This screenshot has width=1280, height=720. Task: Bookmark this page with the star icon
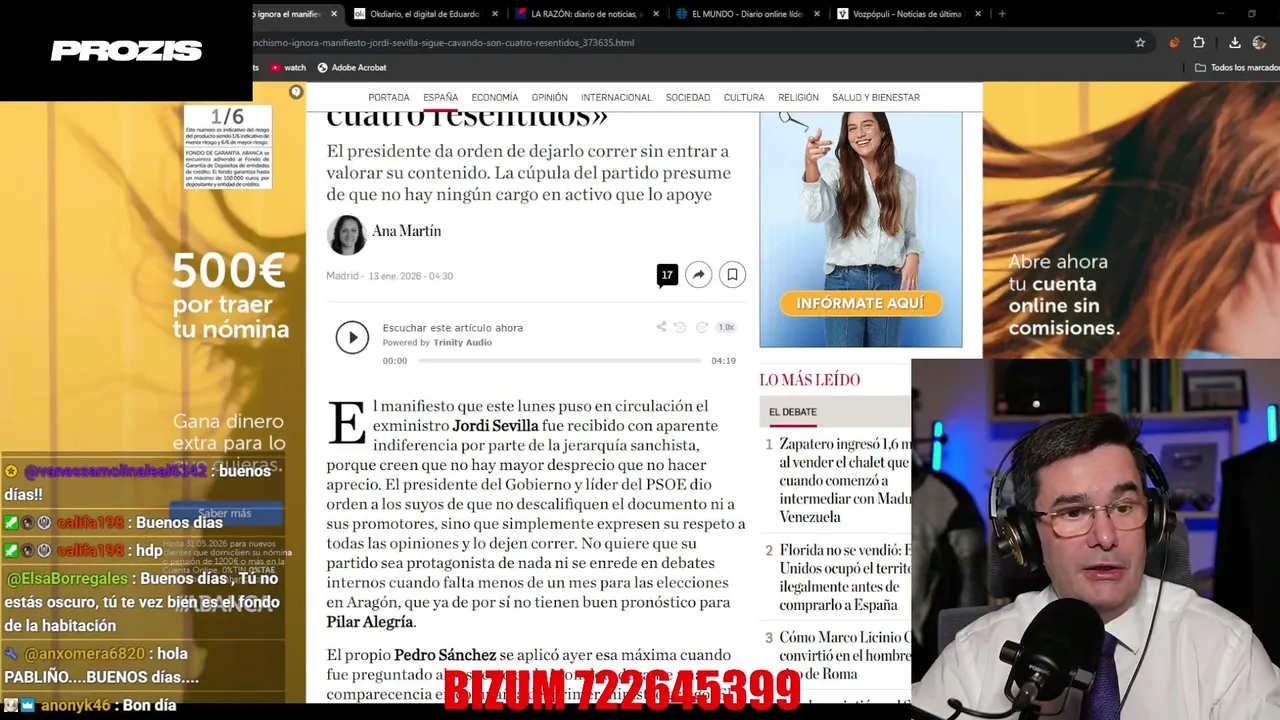tap(1140, 43)
